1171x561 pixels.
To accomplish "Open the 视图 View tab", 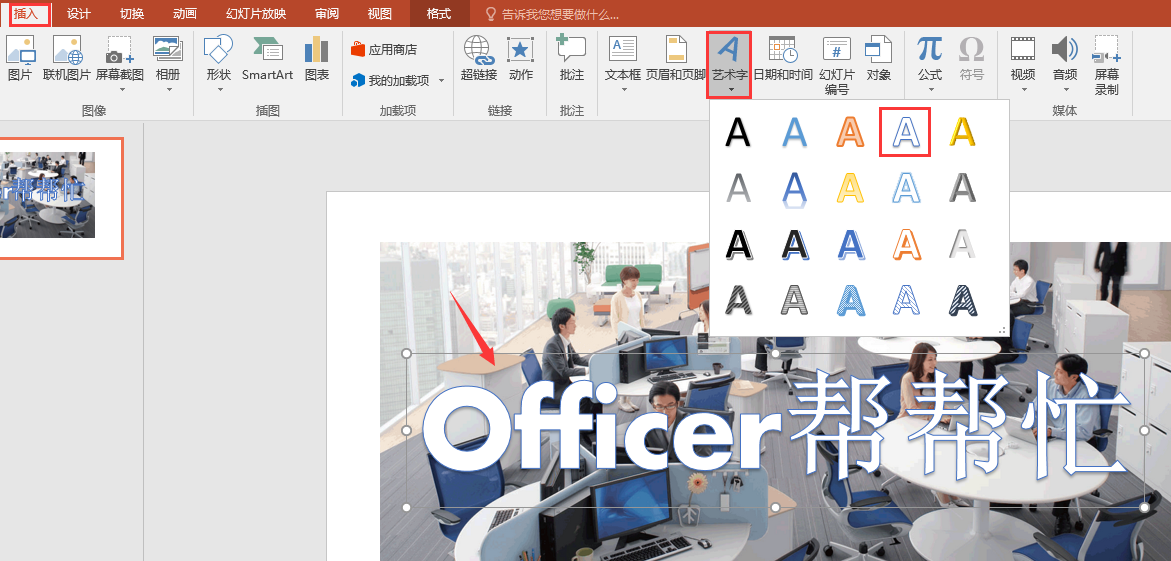I will pyautogui.click(x=379, y=13).
